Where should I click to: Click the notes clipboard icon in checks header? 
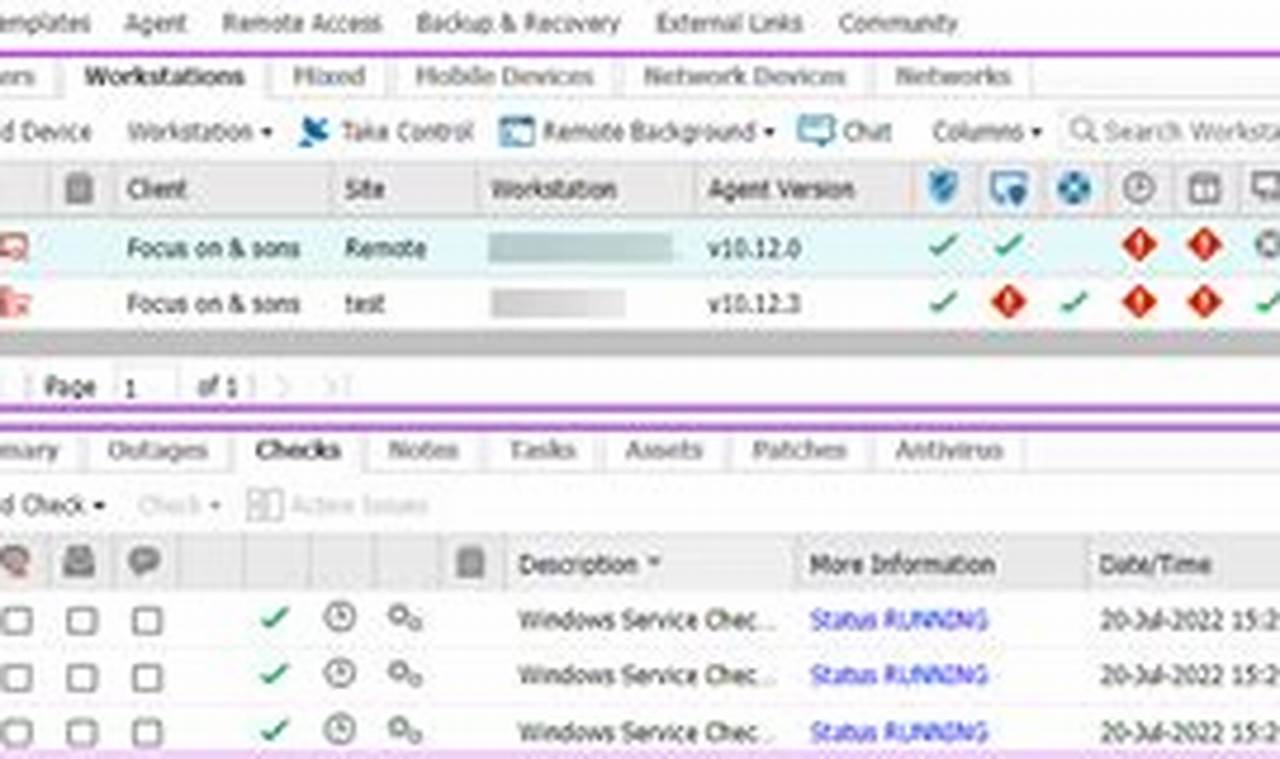(469, 563)
